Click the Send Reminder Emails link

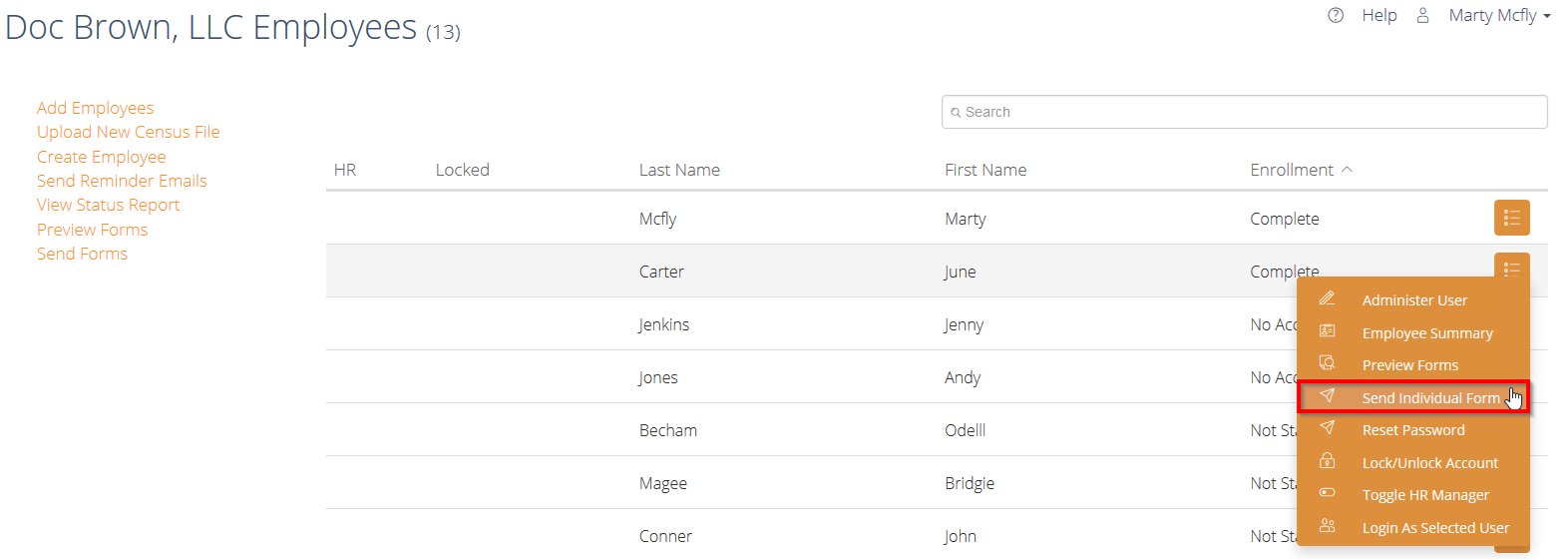tap(122, 181)
